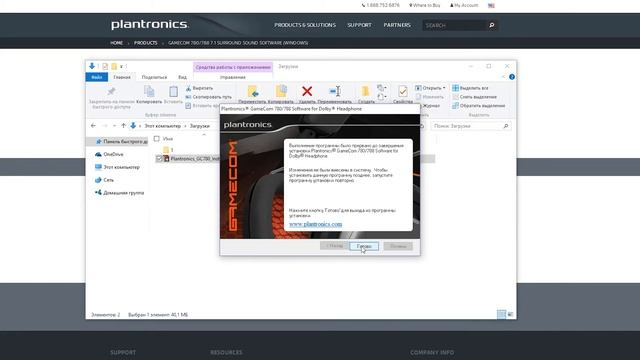Image resolution: width=640 pixels, height=360 pixels.
Task: Switch to Главная ribbon tab
Action: point(122,77)
